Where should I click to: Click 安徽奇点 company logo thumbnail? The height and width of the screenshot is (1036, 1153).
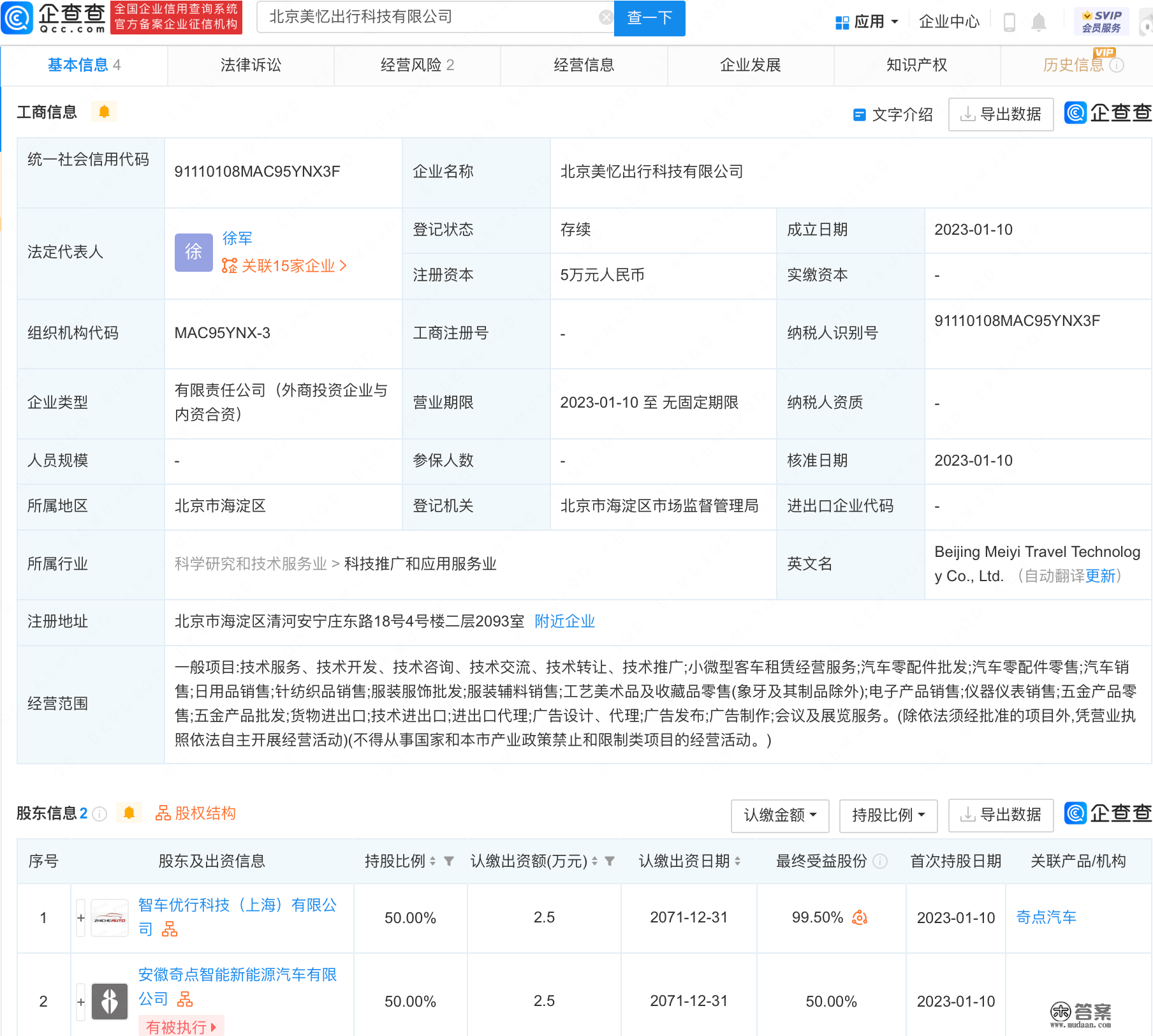pyautogui.click(x=110, y=1002)
